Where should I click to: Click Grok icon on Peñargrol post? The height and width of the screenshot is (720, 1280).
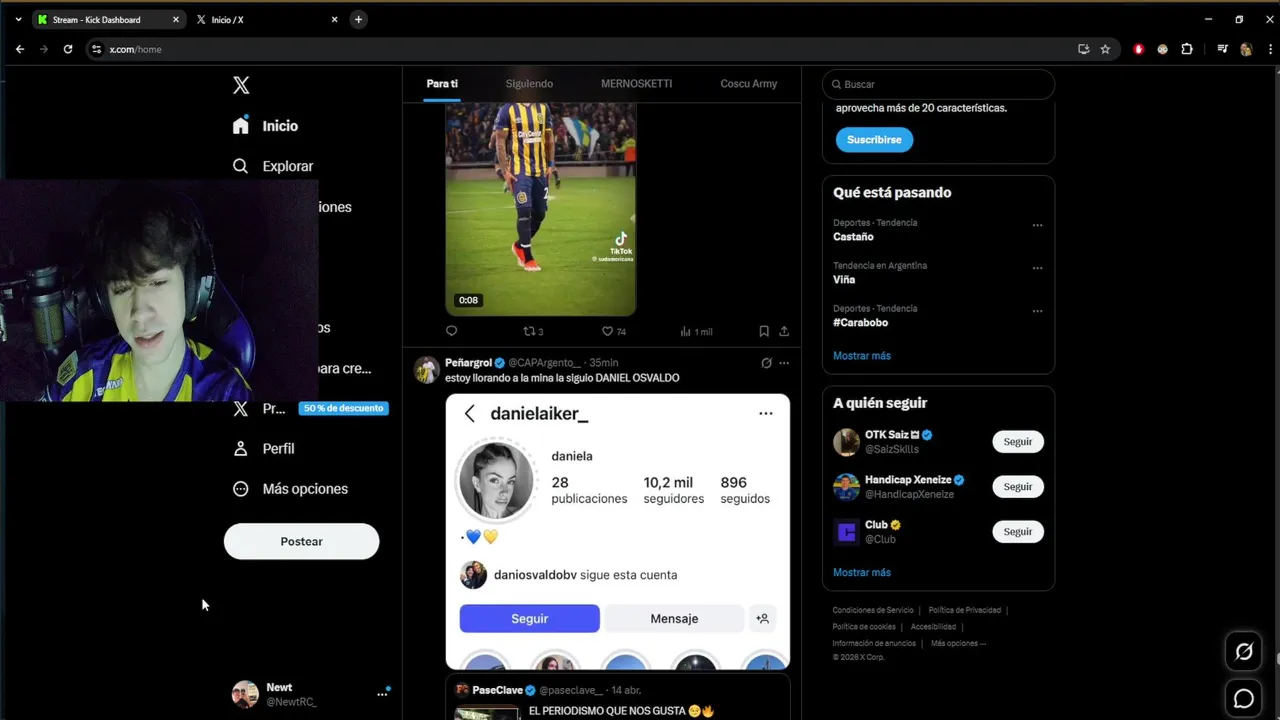coord(766,363)
